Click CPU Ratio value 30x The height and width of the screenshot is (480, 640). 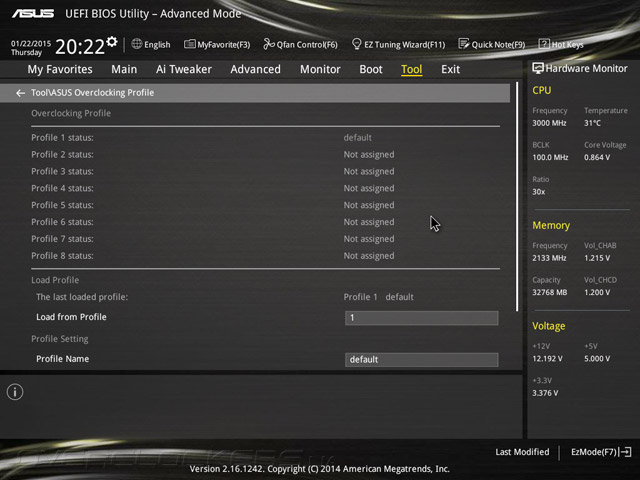pos(538,192)
